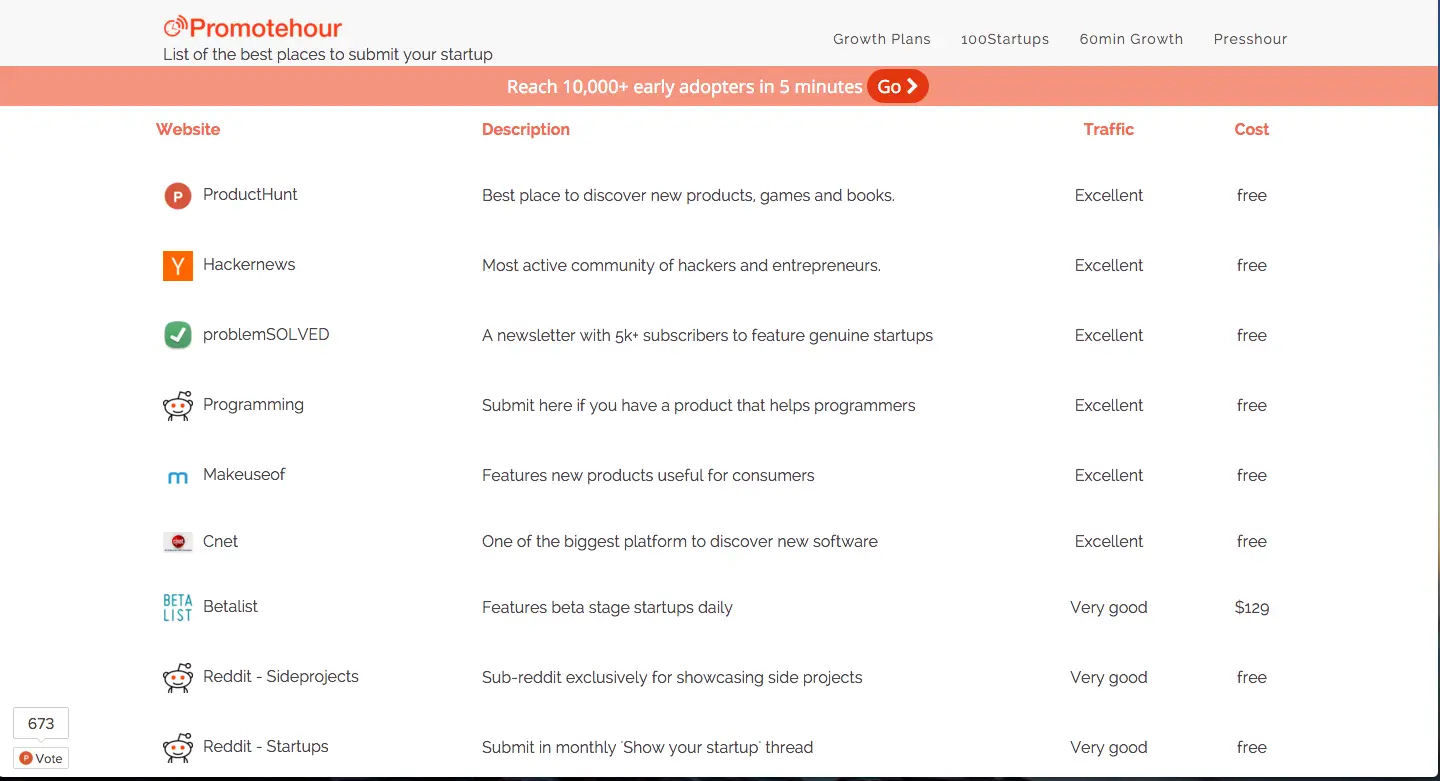Click the Reddit icon beside Sideprojects
The width and height of the screenshot is (1440, 781).
coord(177,678)
